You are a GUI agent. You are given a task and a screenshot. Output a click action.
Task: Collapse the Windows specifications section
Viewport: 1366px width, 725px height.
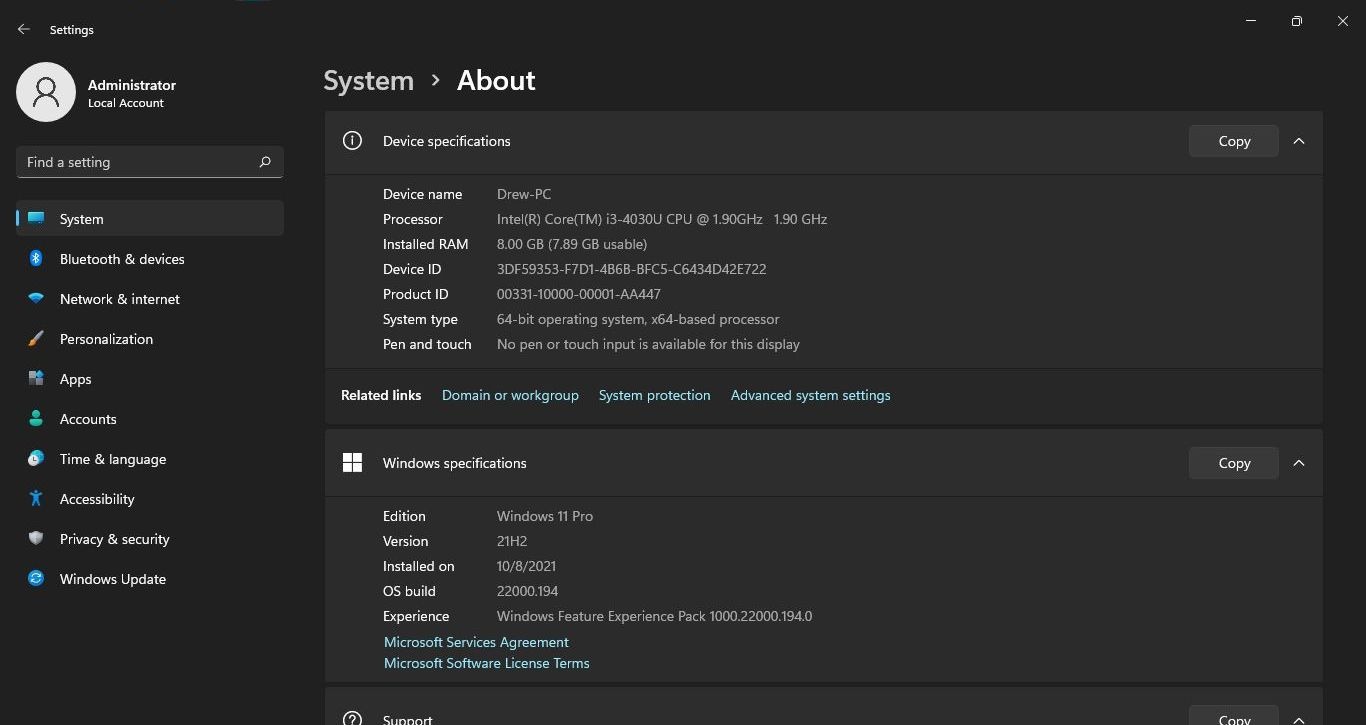coord(1299,463)
